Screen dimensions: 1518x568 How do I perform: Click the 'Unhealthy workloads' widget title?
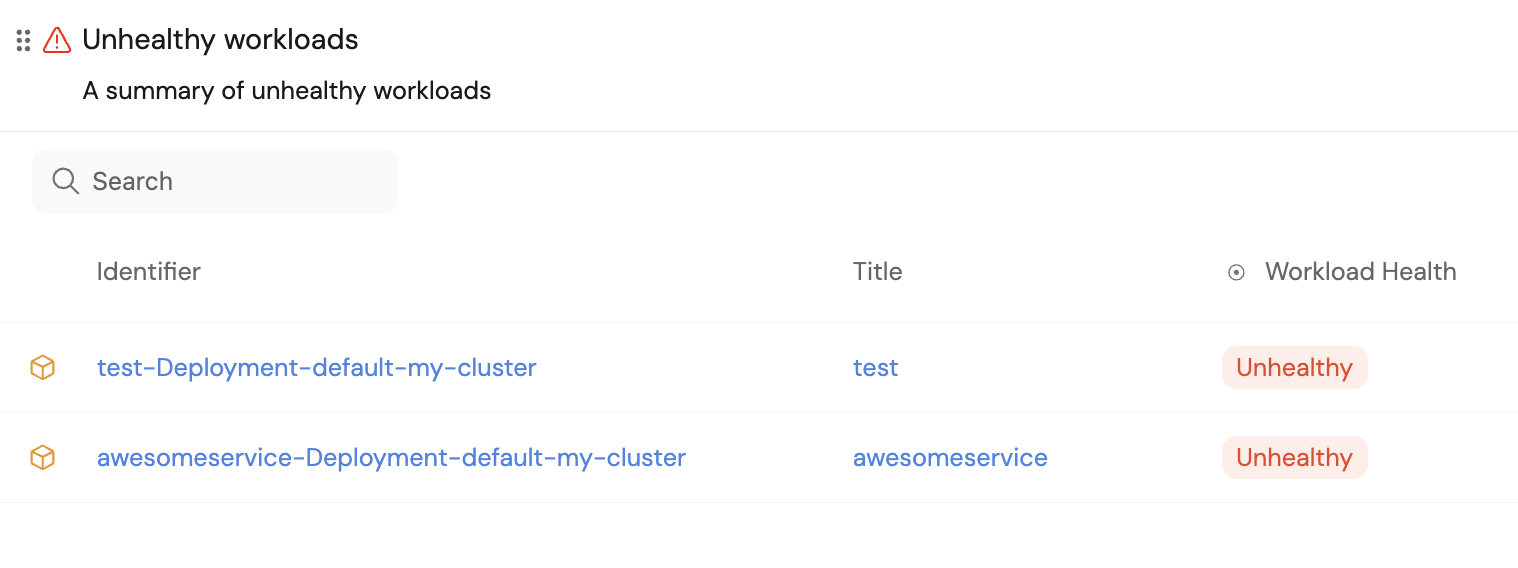point(220,40)
